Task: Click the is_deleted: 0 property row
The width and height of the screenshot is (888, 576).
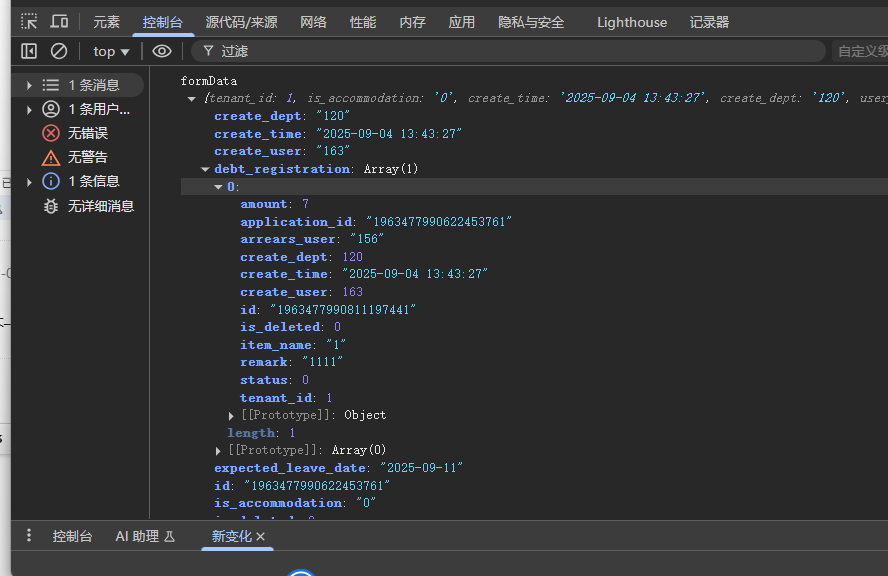Action: [x=291, y=327]
